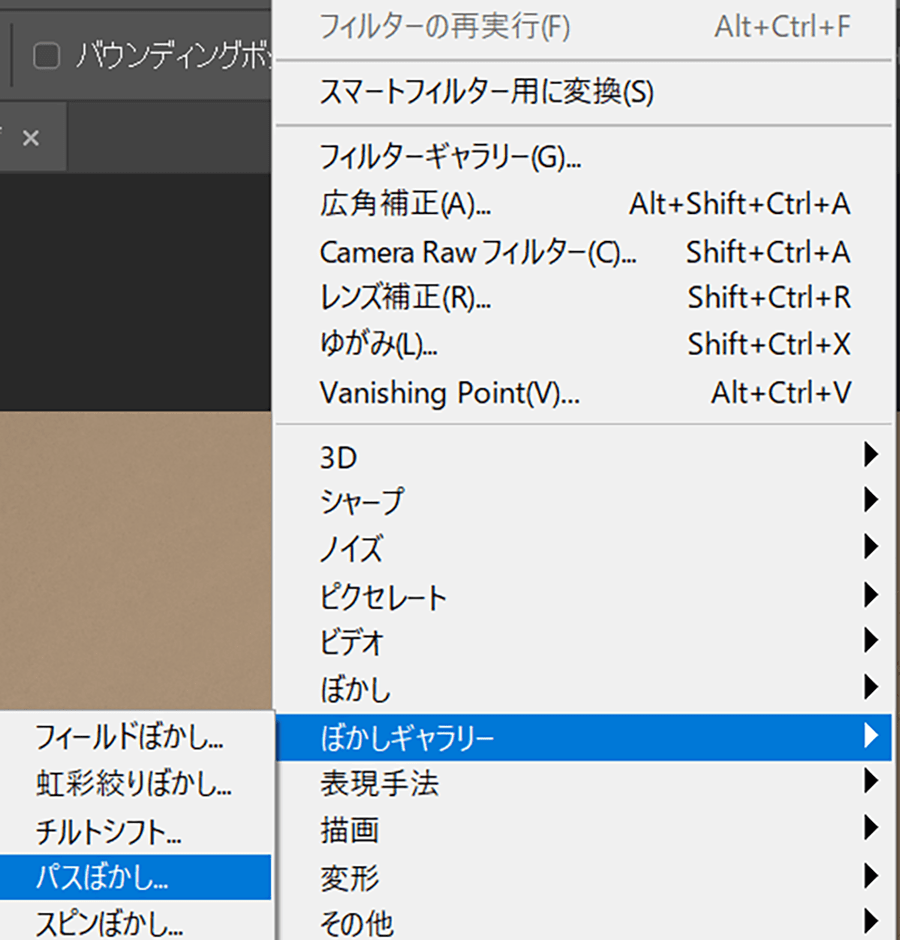The height and width of the screenshot is (940, 900).
Task: Select スピンぼかし... in submenu
Action: (x=136, y=921)
